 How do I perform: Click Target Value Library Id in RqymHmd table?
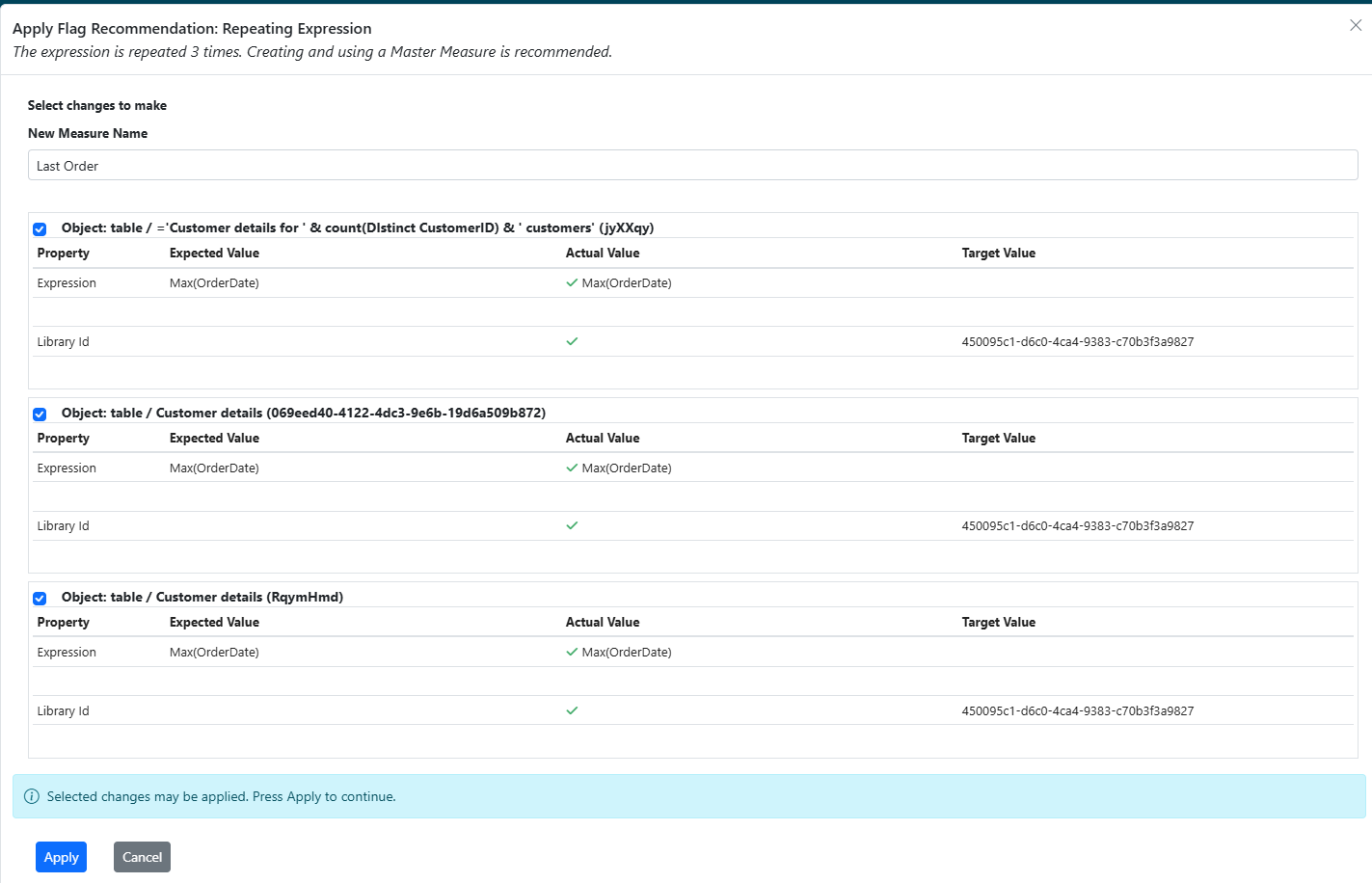click(1077, 711)
